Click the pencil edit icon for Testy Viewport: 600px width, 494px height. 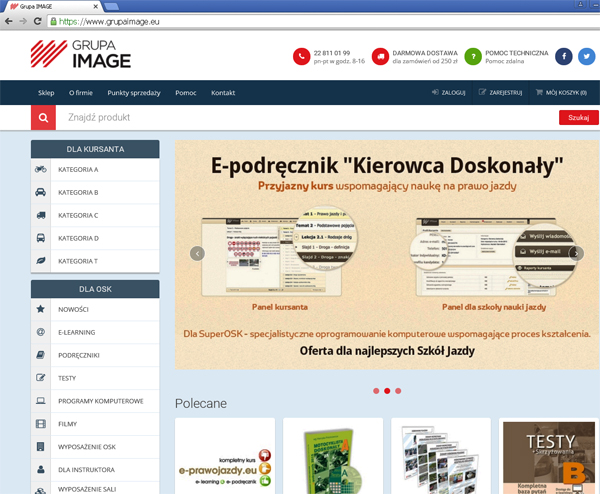point(41,378)
